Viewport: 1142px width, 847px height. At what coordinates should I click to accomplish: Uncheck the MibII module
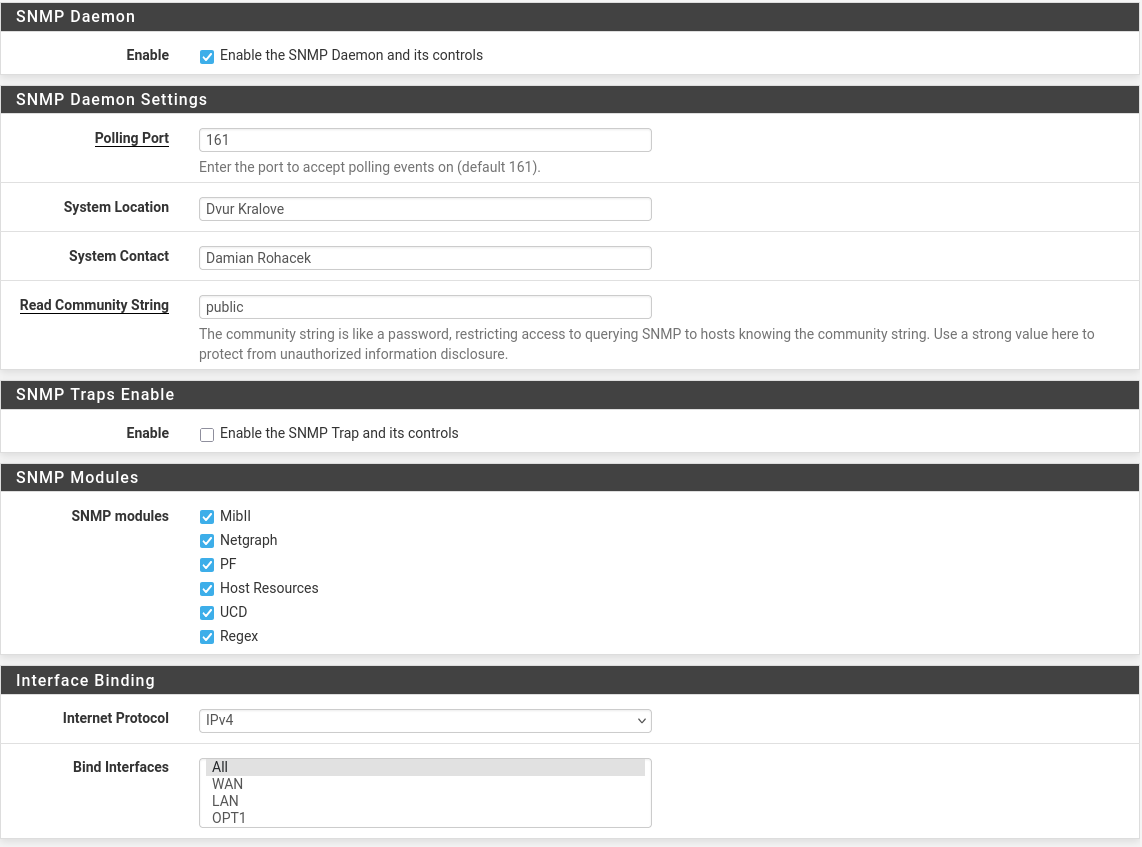[207, 517]
